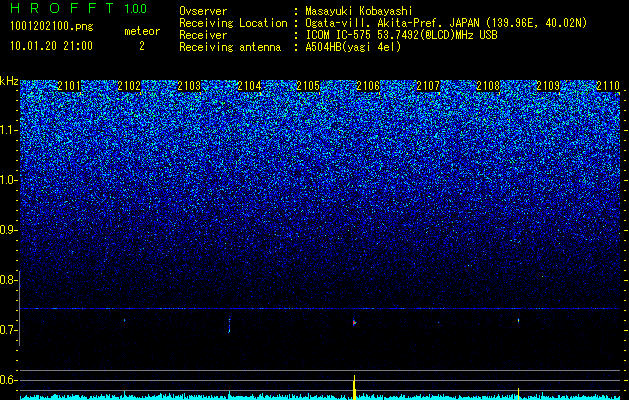Click the 'meteor' count label

142,31
